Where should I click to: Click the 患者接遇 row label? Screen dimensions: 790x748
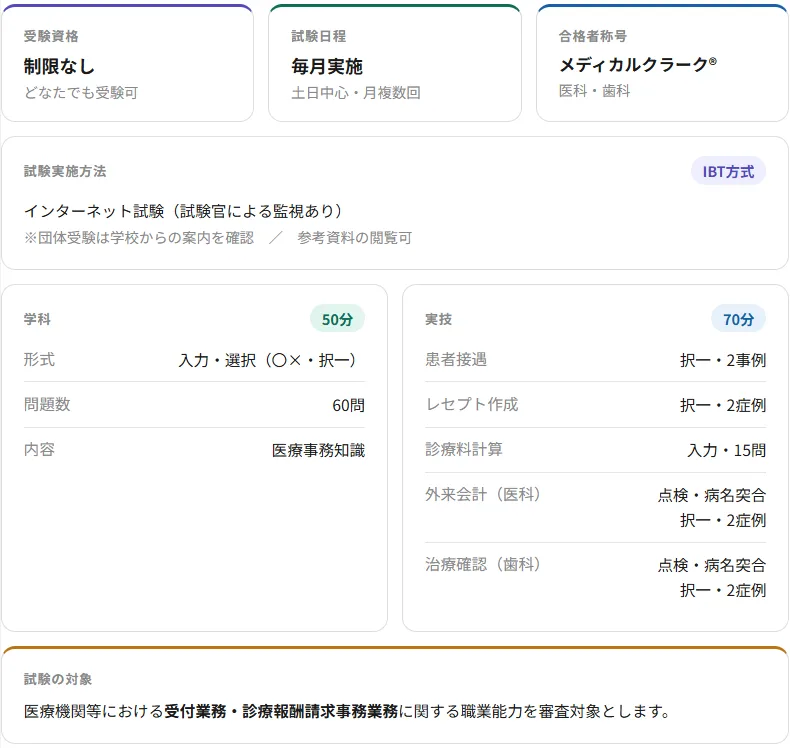(456, 360)
